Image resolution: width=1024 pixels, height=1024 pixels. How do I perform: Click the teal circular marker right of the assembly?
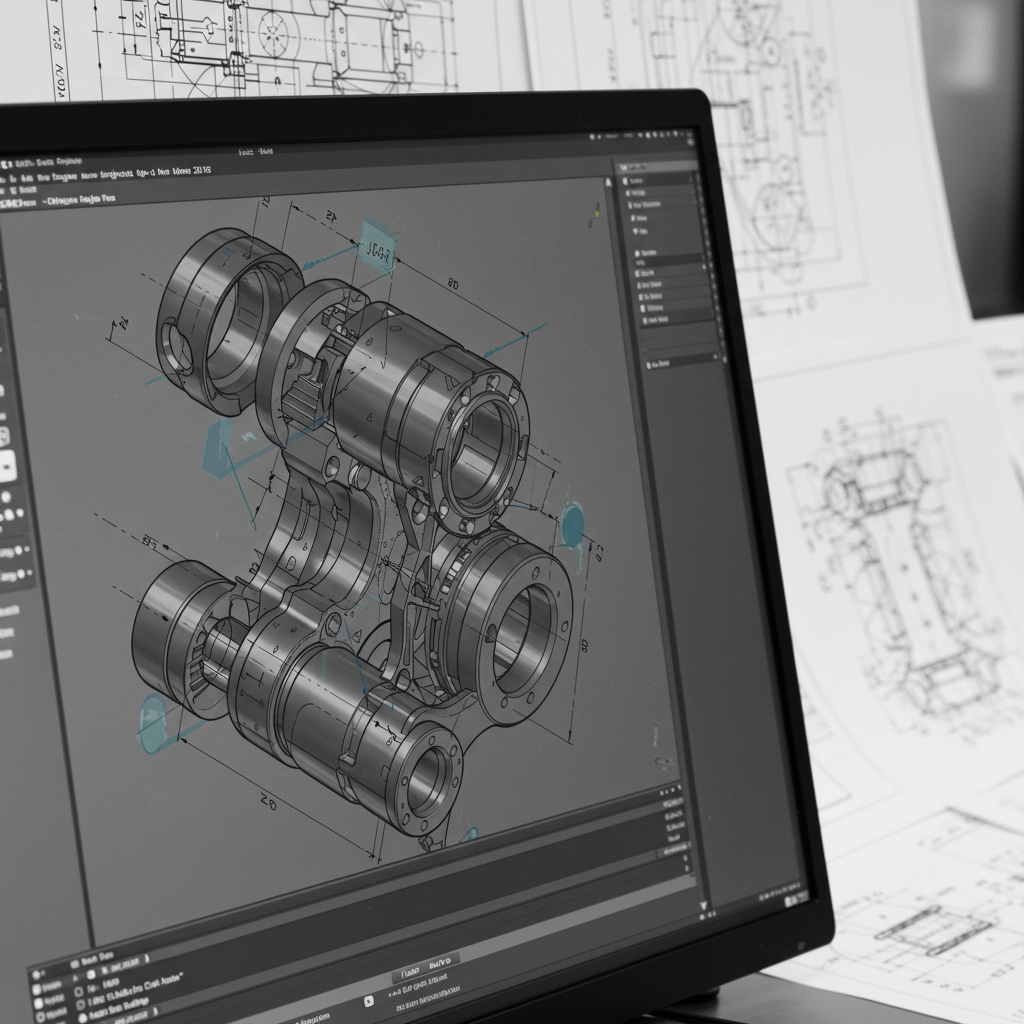[x=572, y=525]
